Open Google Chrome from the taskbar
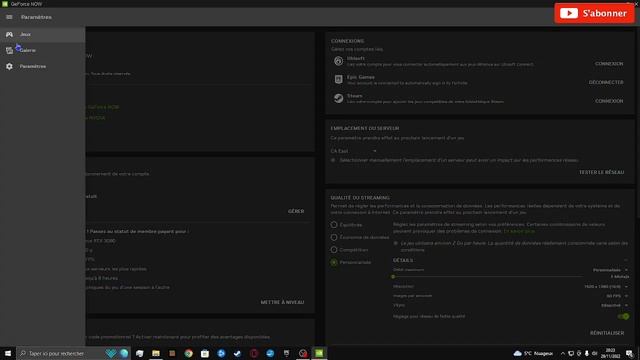The height and width of the screenshot is (360, 640). 189,353
